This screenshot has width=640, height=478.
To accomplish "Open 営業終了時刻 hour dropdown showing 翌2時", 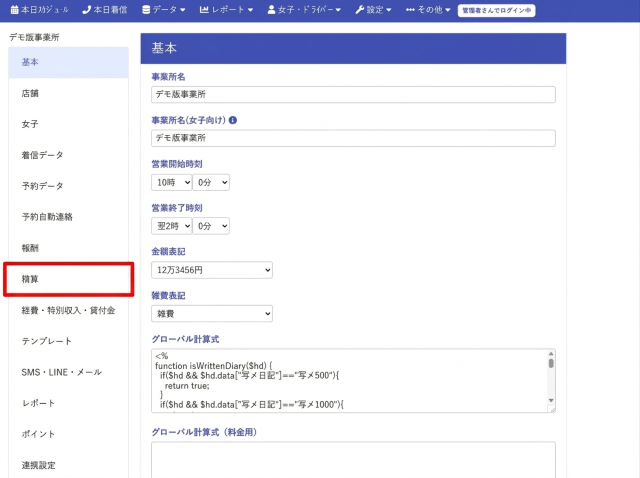I will 171,226.
